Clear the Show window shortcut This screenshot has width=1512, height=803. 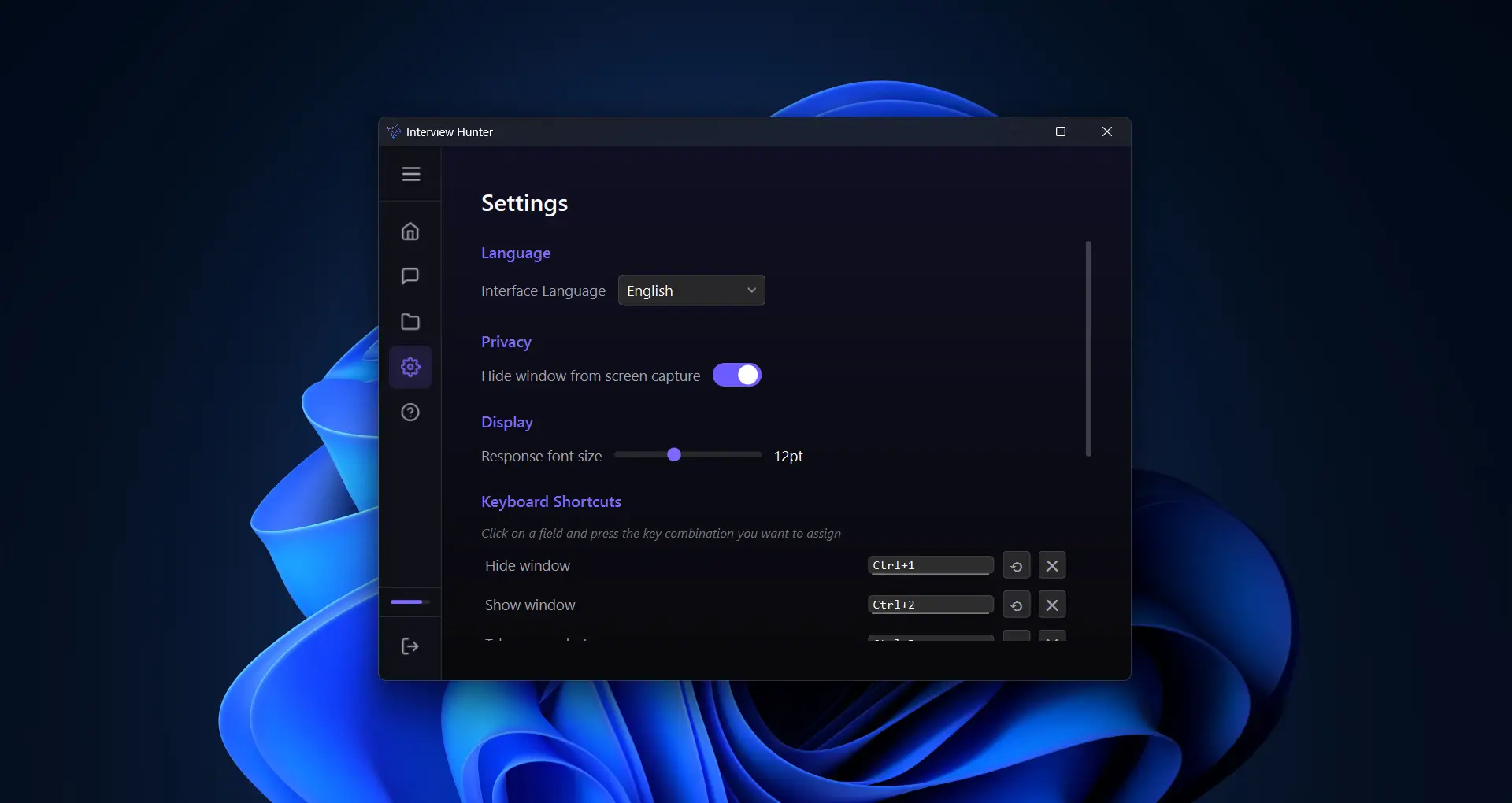pyautogui.click(x=1052, y=605)
